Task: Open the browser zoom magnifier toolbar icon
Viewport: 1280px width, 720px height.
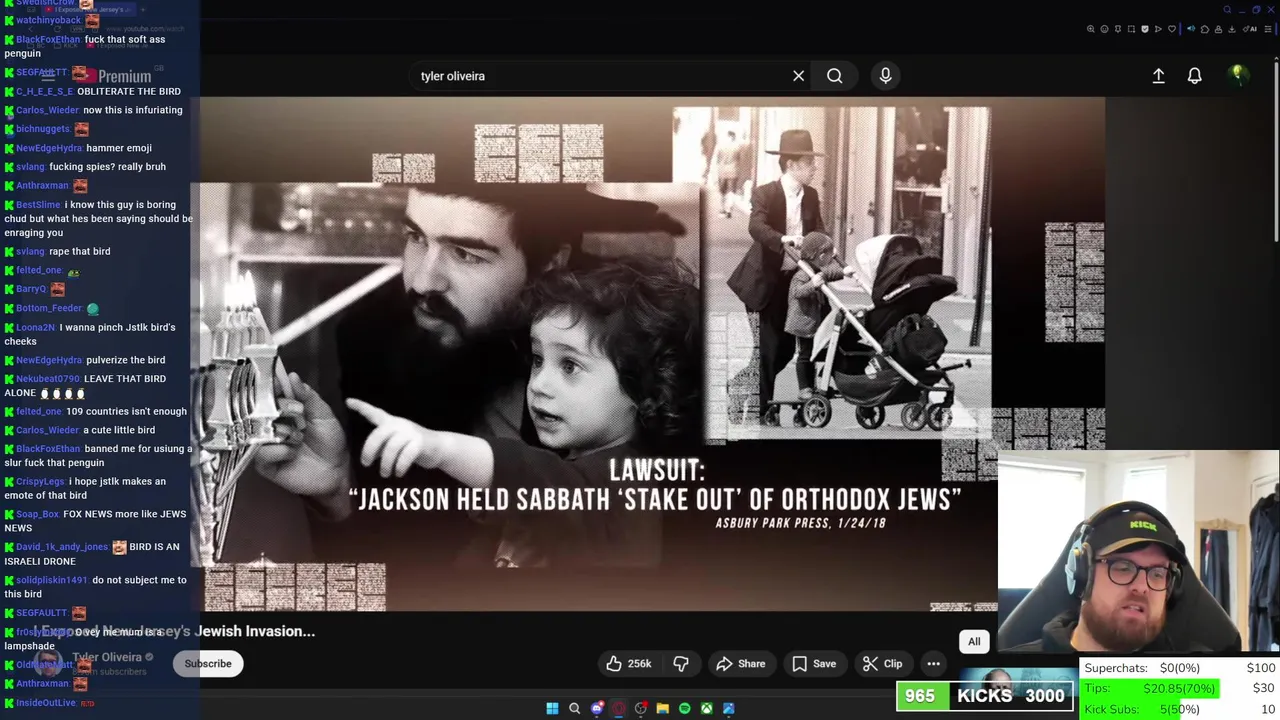Action: (1091, 29)
